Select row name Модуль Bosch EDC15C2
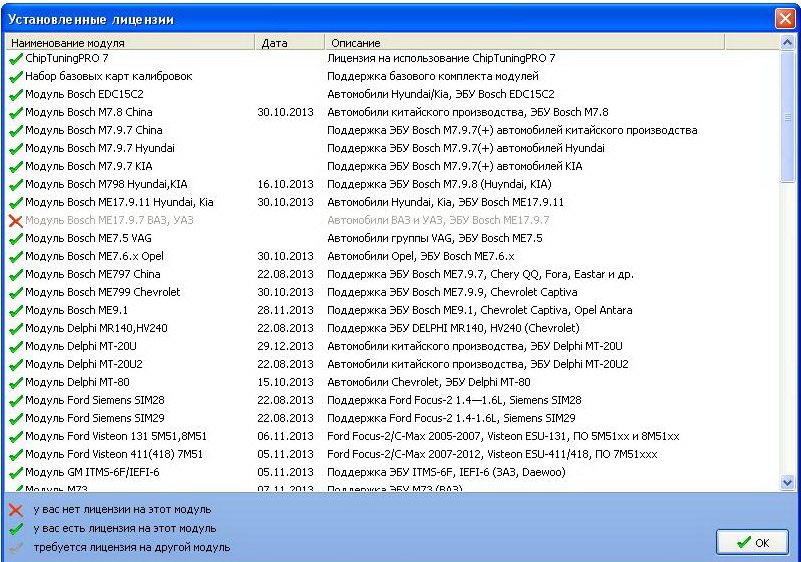 pyautogui.click(x=84, y=95)
